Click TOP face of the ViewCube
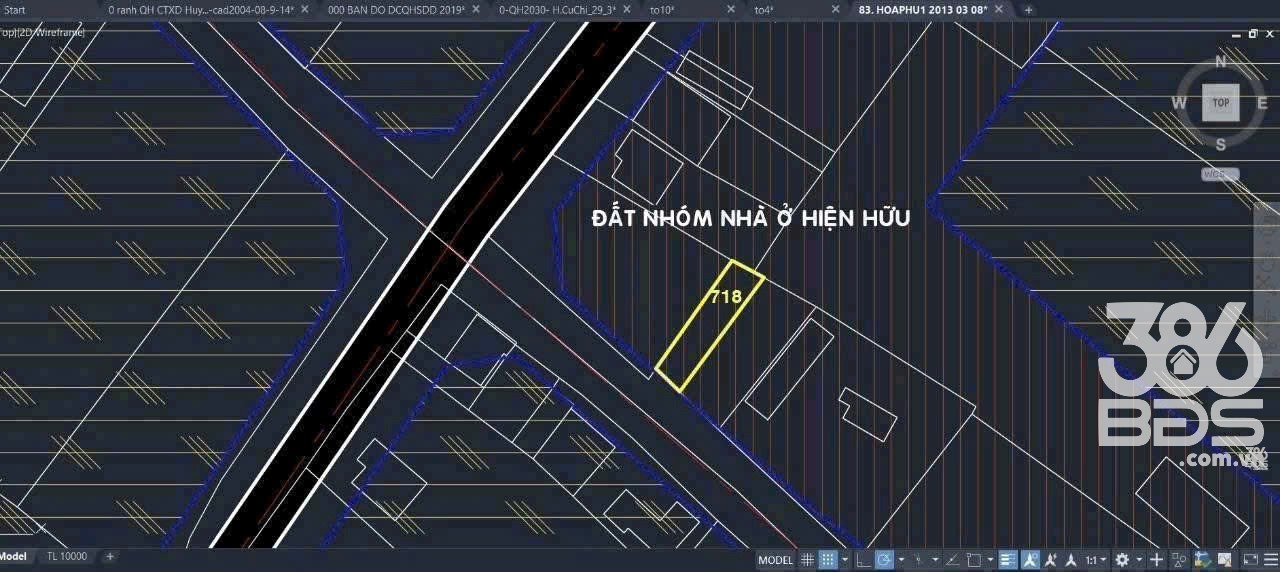Viewport: 1280px width, 572px height. (x=1220, y=103)
